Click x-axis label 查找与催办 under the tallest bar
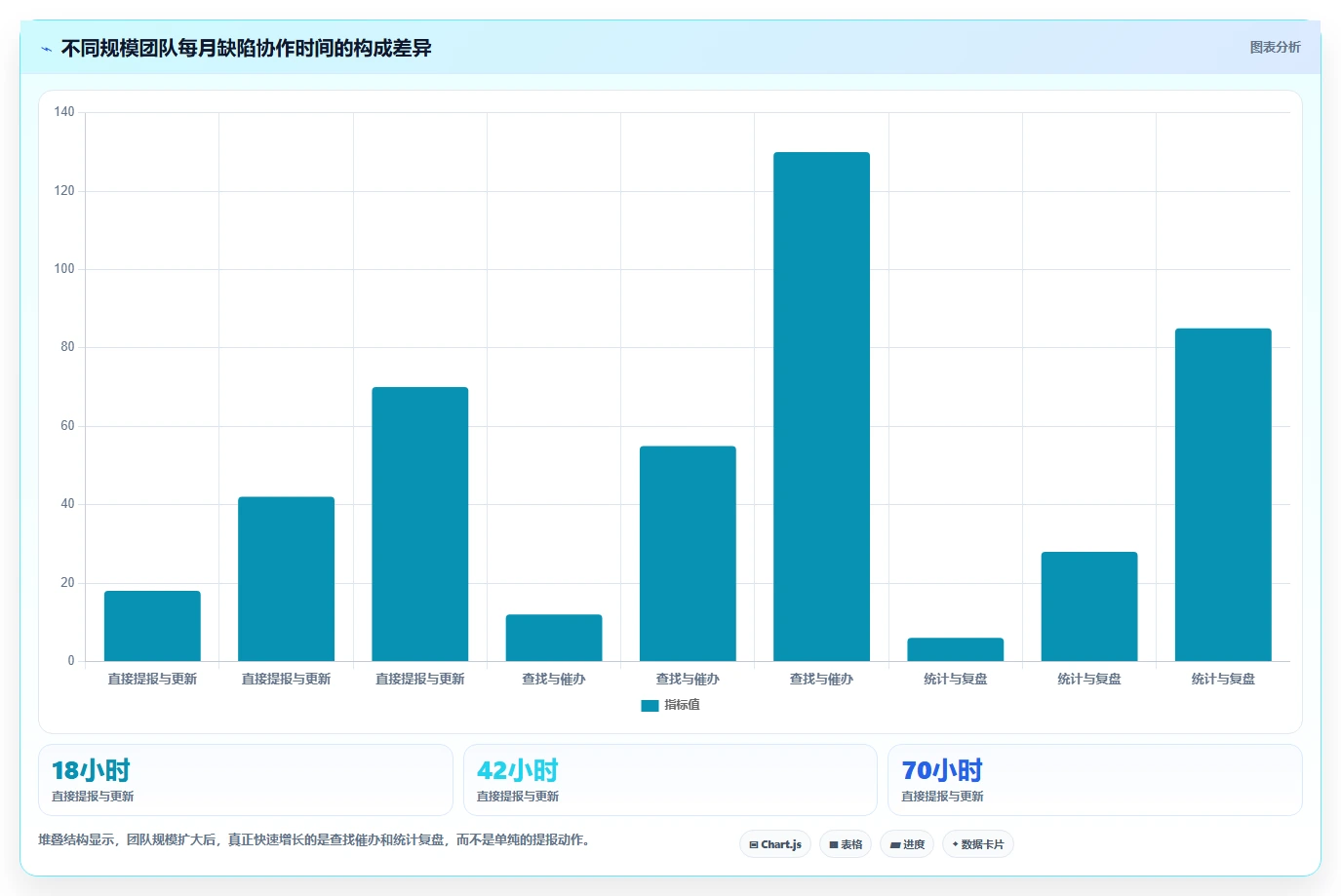 click(821, 680)
